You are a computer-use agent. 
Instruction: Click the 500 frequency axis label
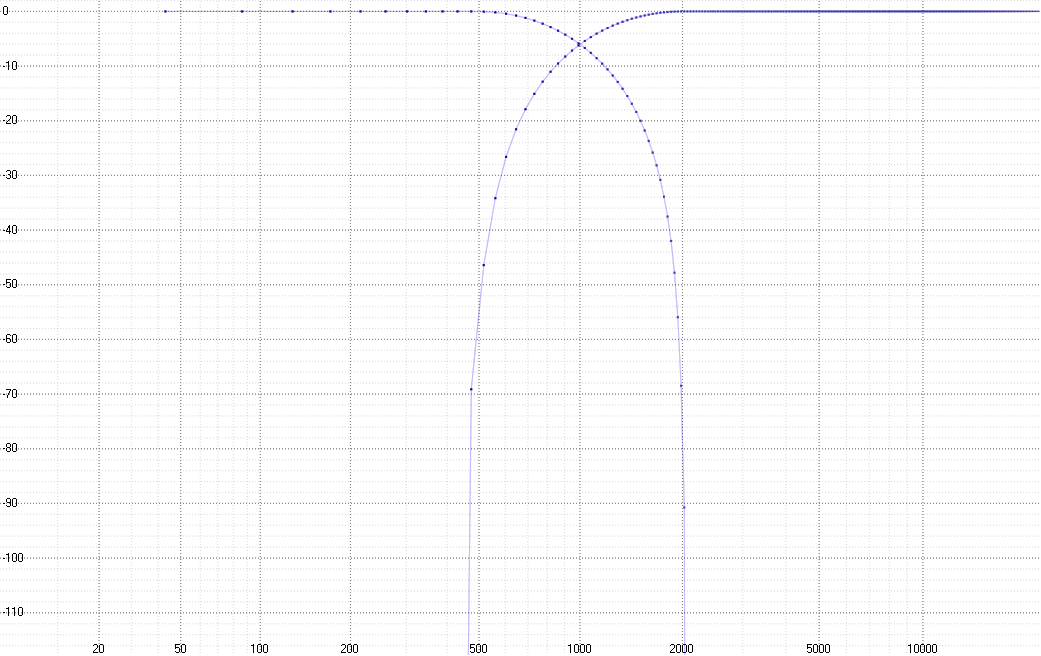pyautogui.click(x=478, y=649)
